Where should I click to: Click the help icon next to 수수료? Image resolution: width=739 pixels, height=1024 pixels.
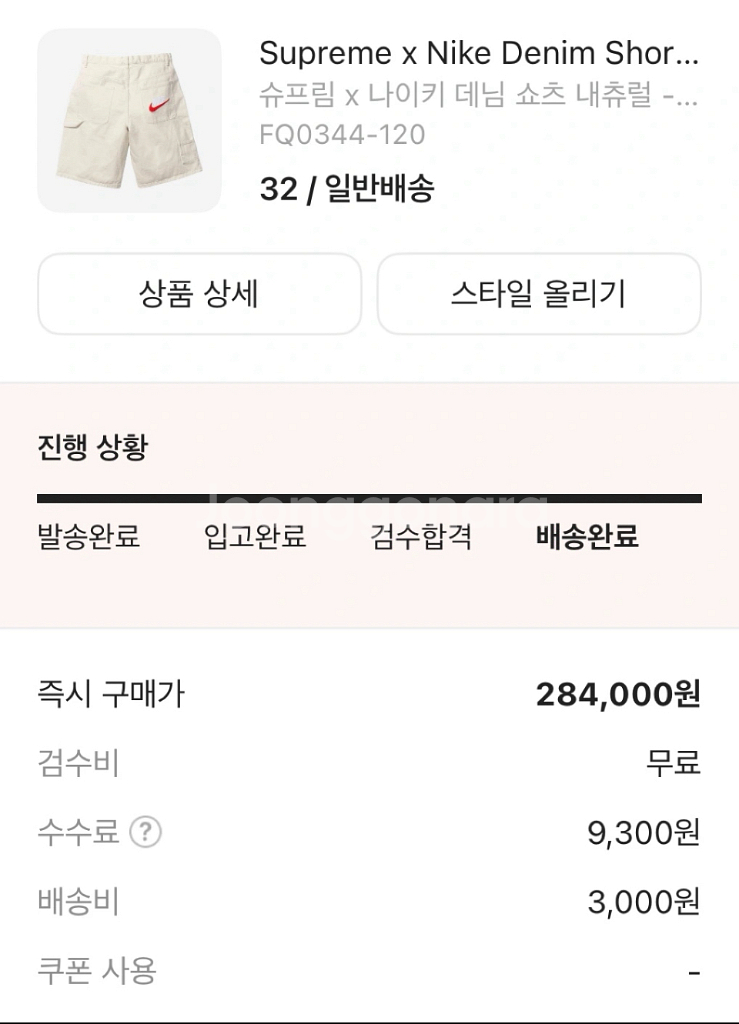point(146,832)
